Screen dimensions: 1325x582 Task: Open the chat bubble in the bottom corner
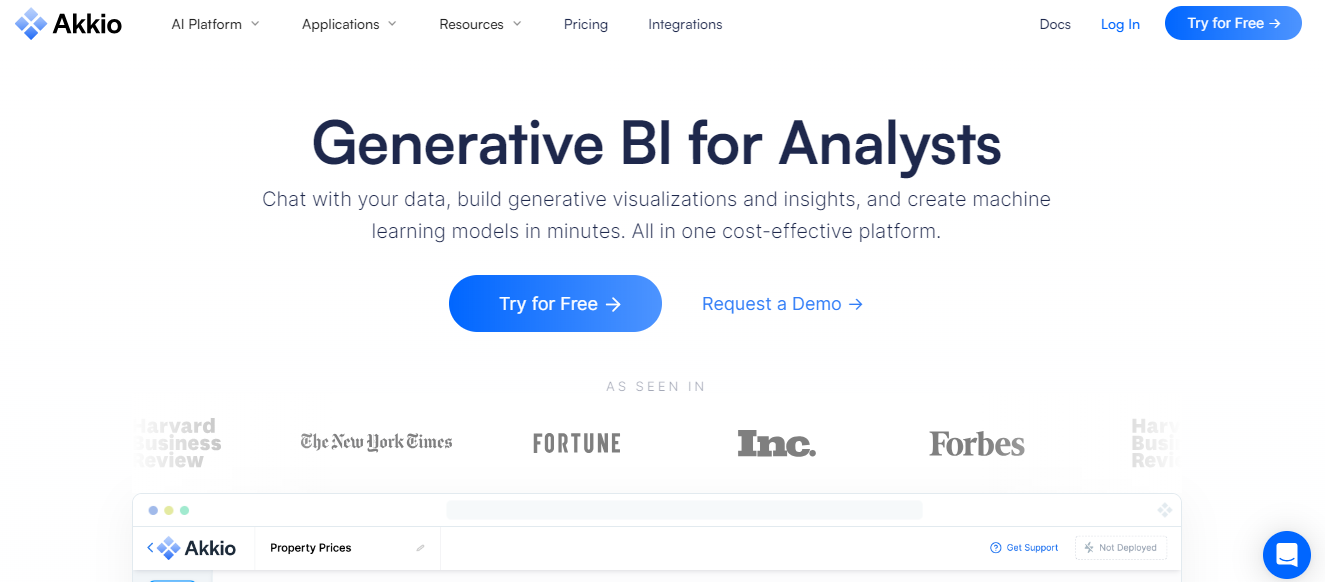coord(1286,555)
